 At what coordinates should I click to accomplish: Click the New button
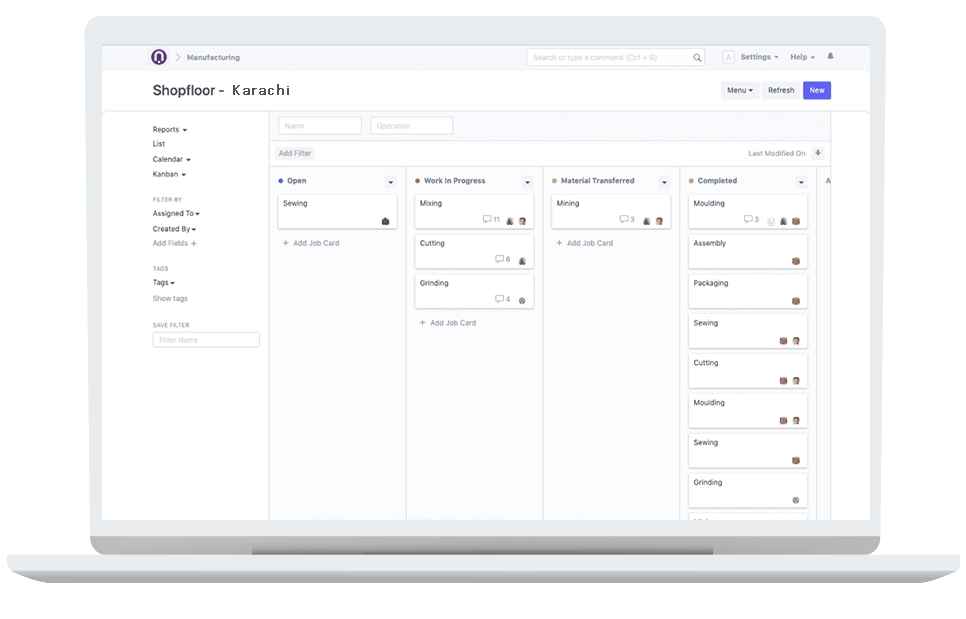(x=817, y=90)
